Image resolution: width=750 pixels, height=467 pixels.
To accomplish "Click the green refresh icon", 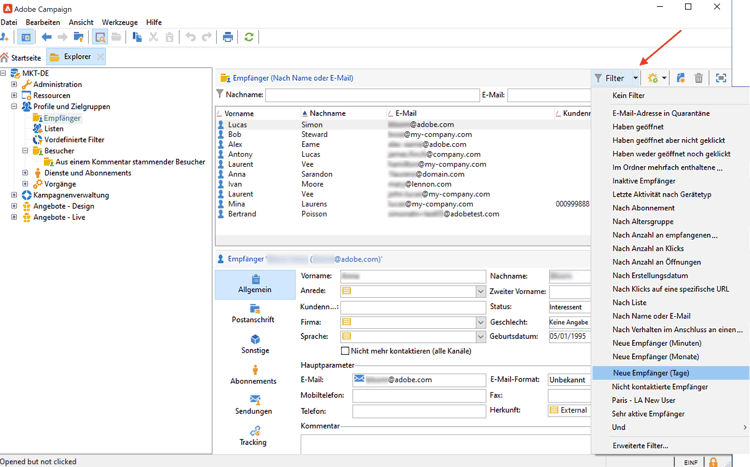I will (x=249, y=37).
